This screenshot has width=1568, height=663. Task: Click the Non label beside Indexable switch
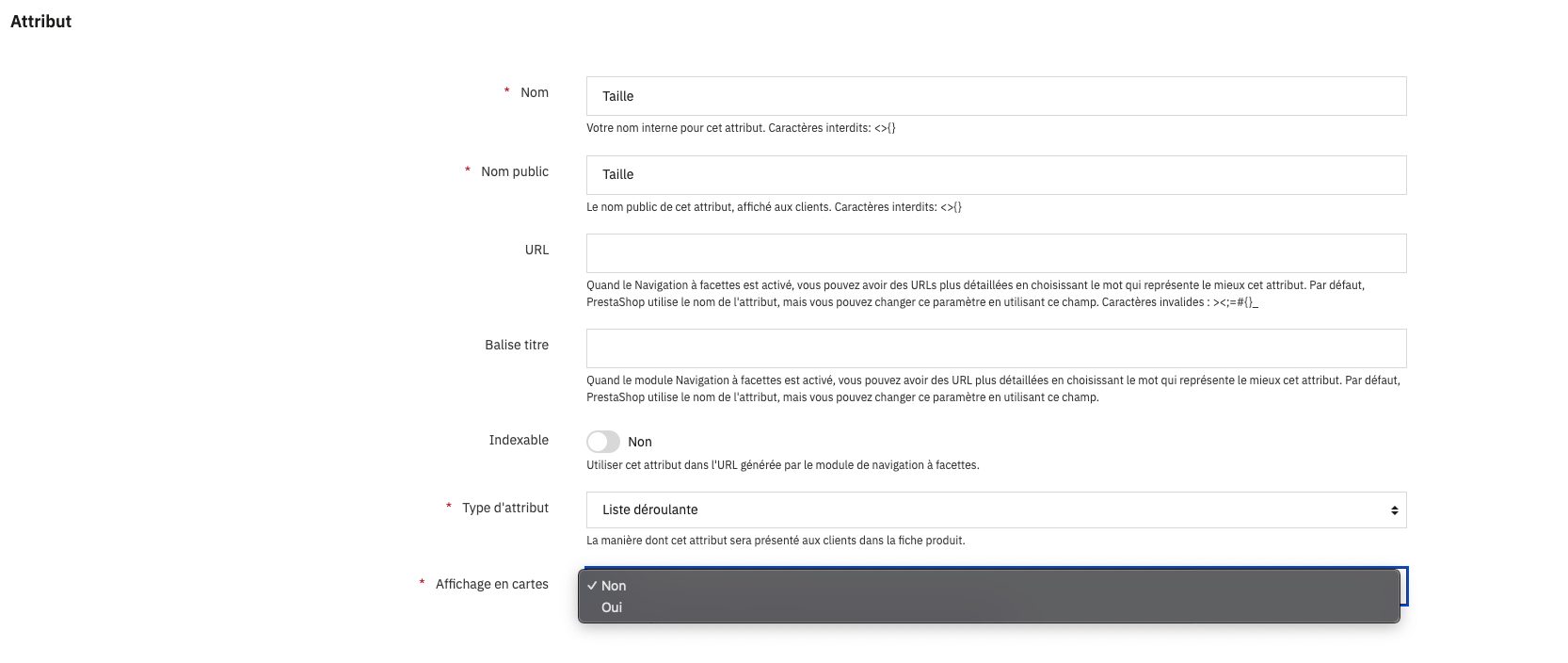pos(640,442)
